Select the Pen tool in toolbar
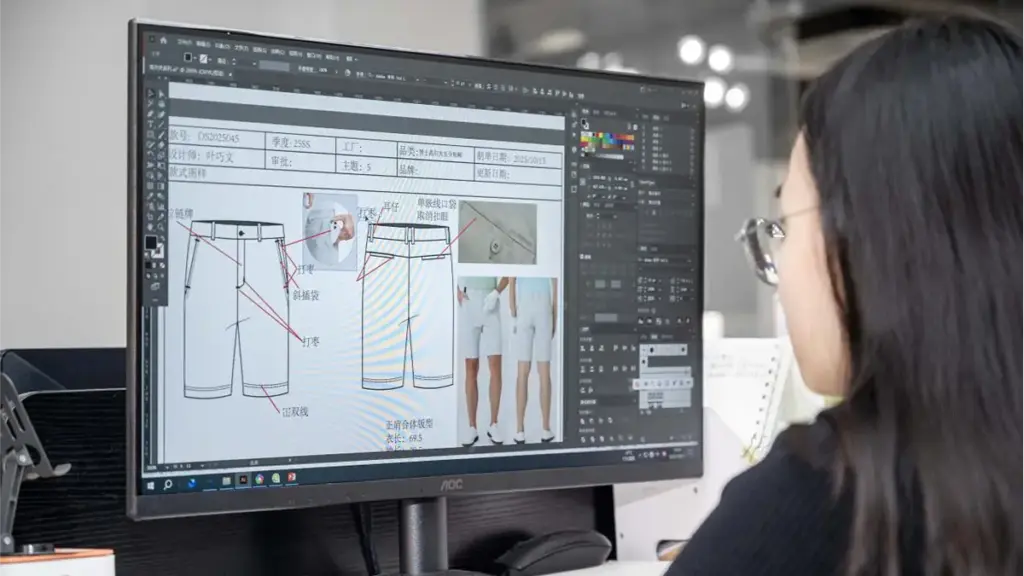 point(151,114)
